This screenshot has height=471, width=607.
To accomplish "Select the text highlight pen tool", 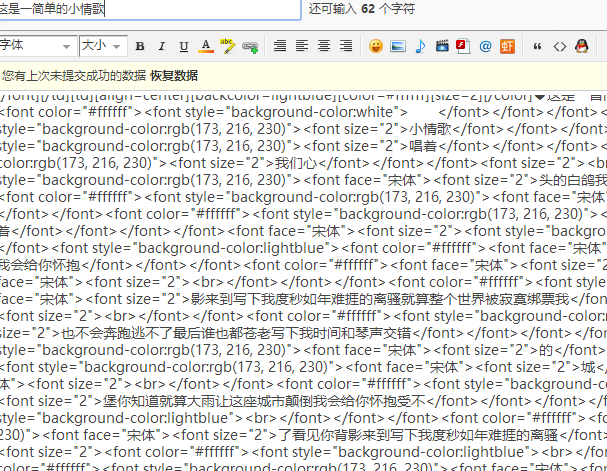I will tap(228, 46).
